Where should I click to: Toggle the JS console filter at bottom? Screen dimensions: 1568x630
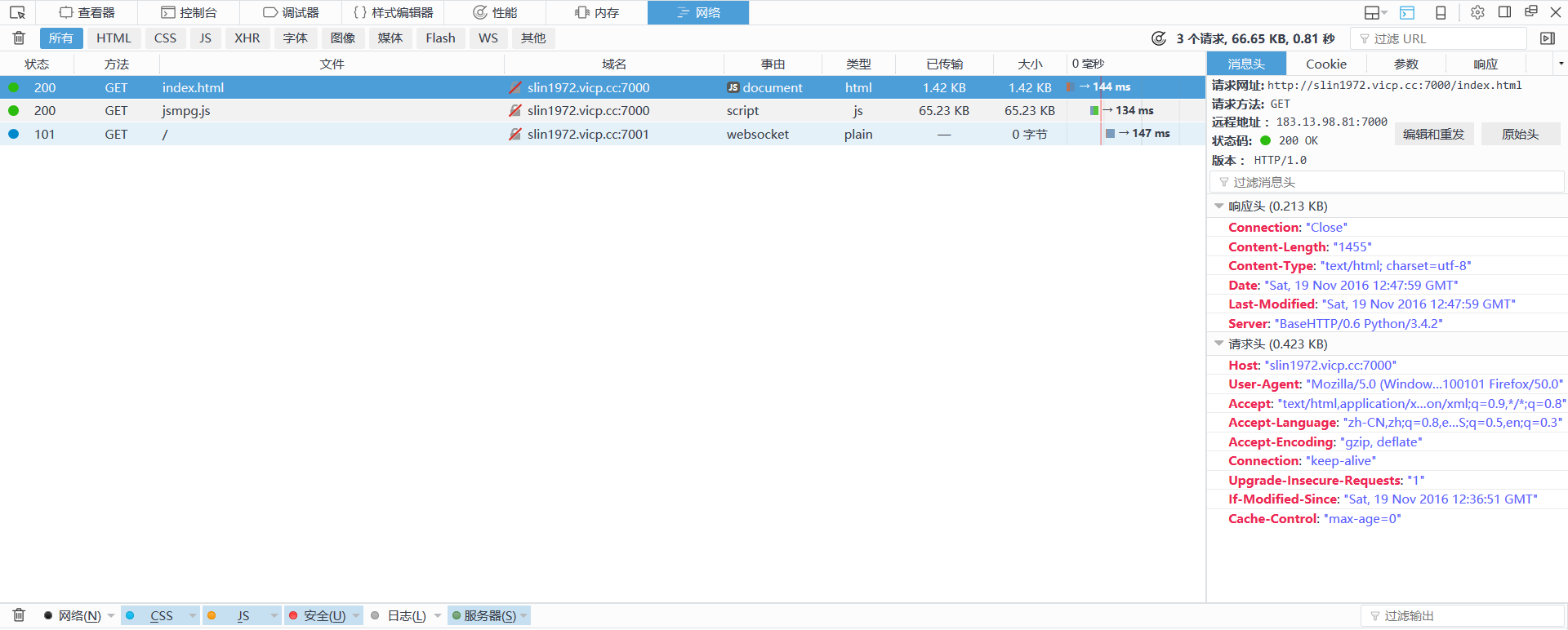[x=235, y=615]
